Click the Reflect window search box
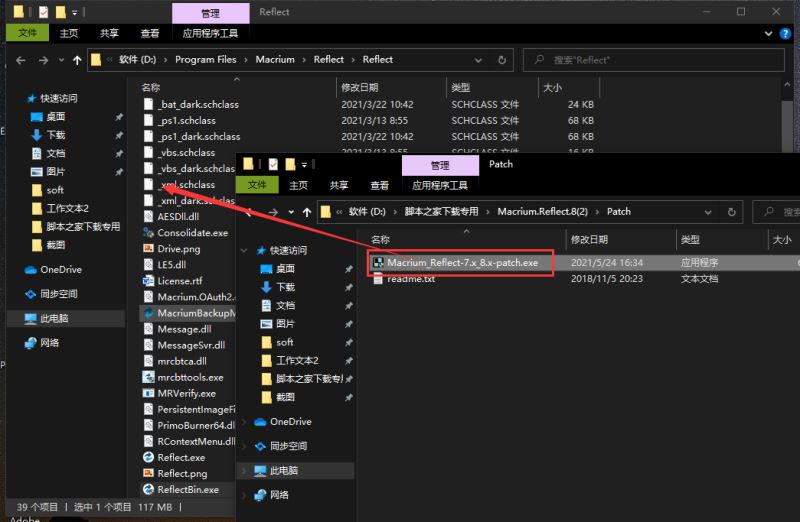This screenshot has height=522, width=800. (x=654, y=60)
